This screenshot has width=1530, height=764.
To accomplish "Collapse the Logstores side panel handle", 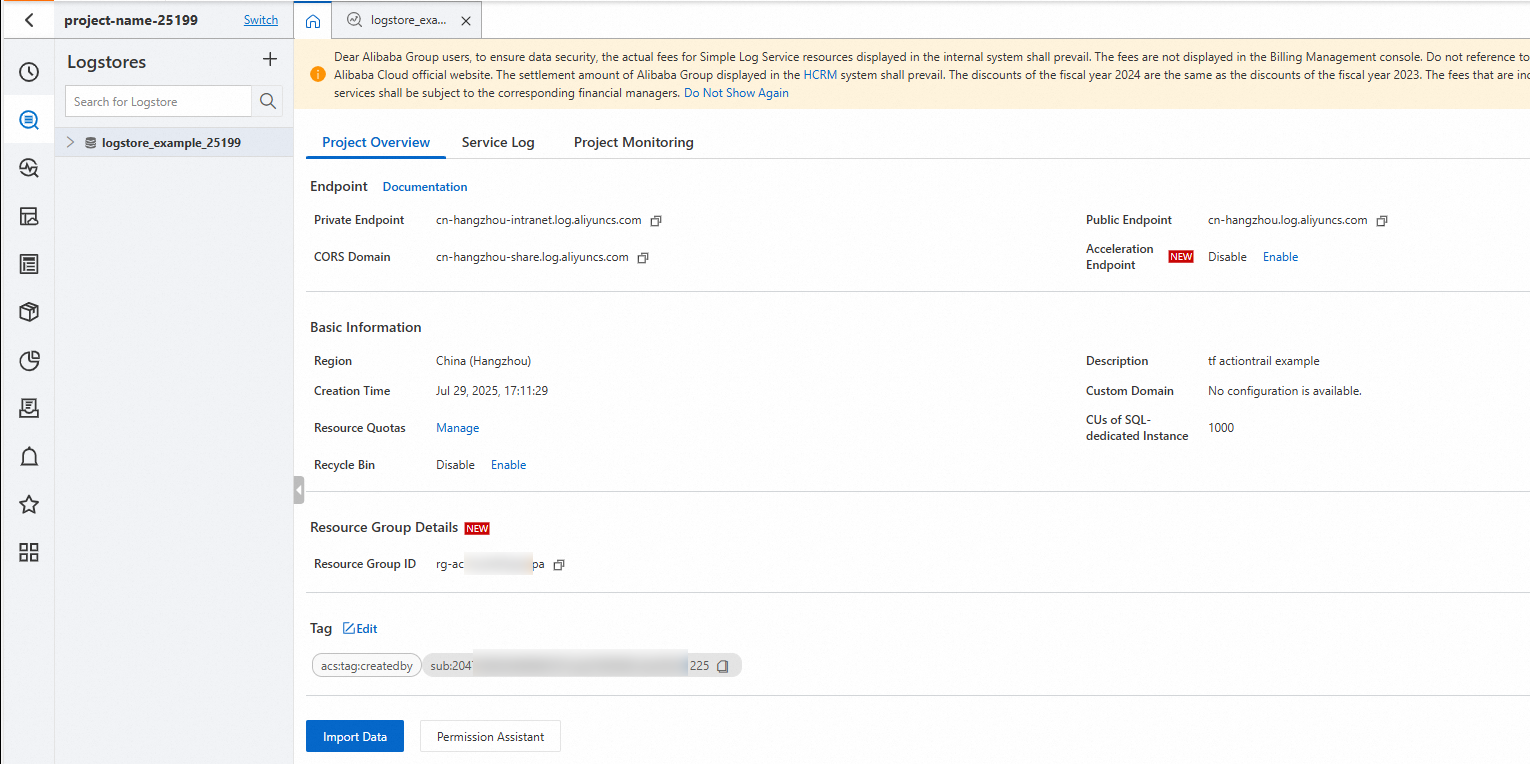I will (298, 490).
